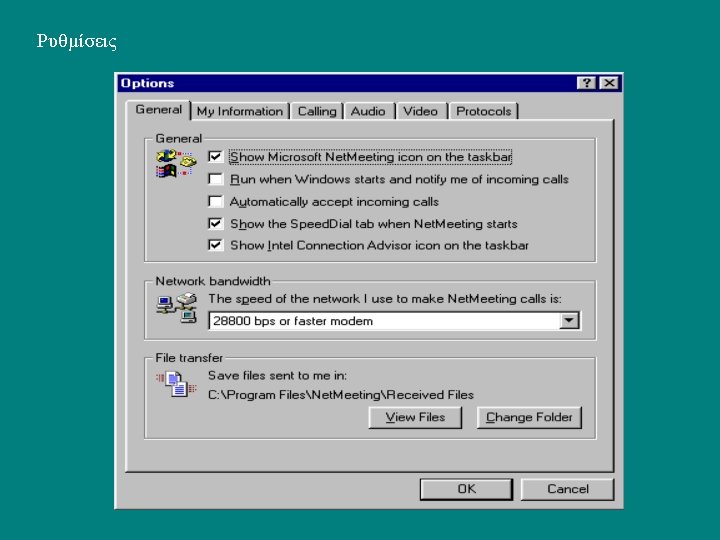This screenshot has height=540, width=720.
Task: Switch to the Calling tab
Action: click(317, 112)
